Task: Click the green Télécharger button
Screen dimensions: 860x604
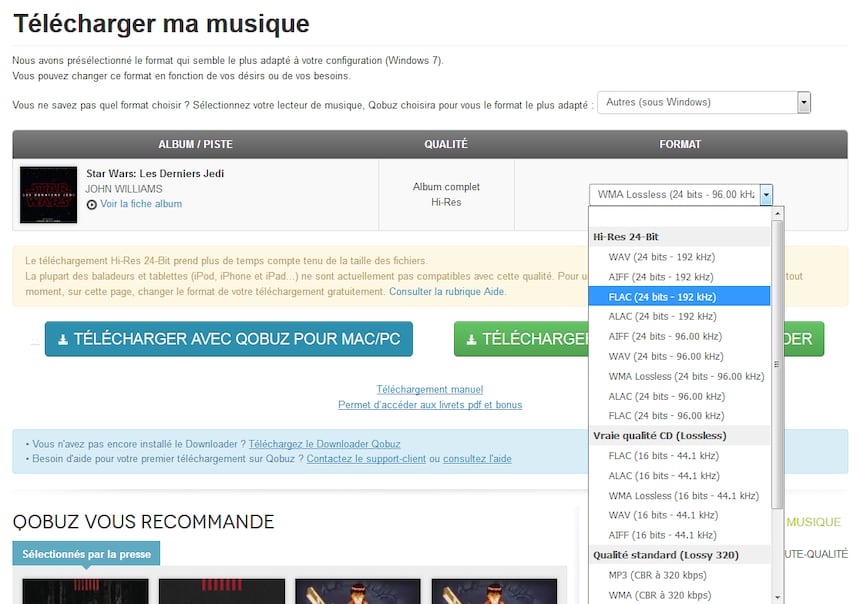Action: 521,339
